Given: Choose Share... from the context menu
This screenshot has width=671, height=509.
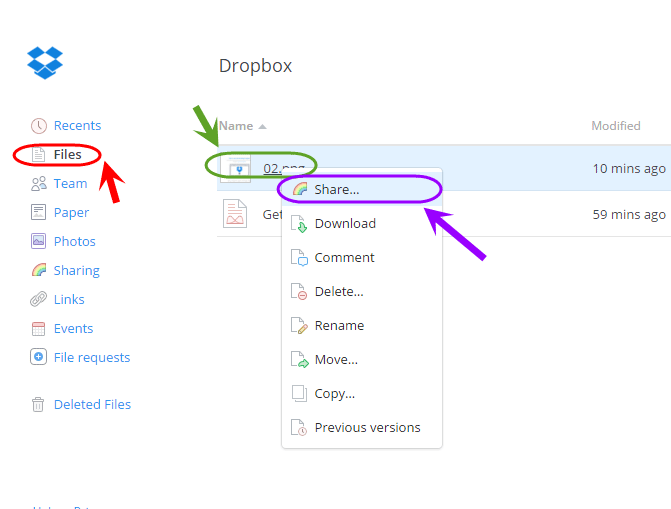Looking at the screenshot, I should pyautogui.click(x=362, y=189).
